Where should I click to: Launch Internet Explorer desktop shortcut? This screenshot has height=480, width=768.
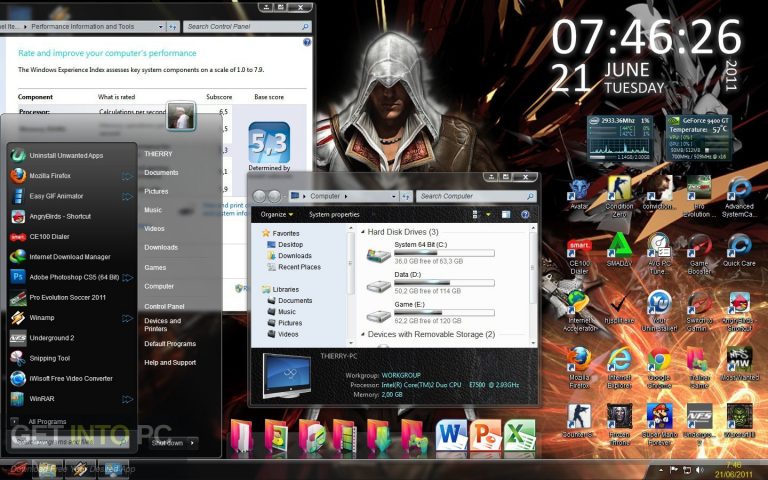(x=619, y=369)
